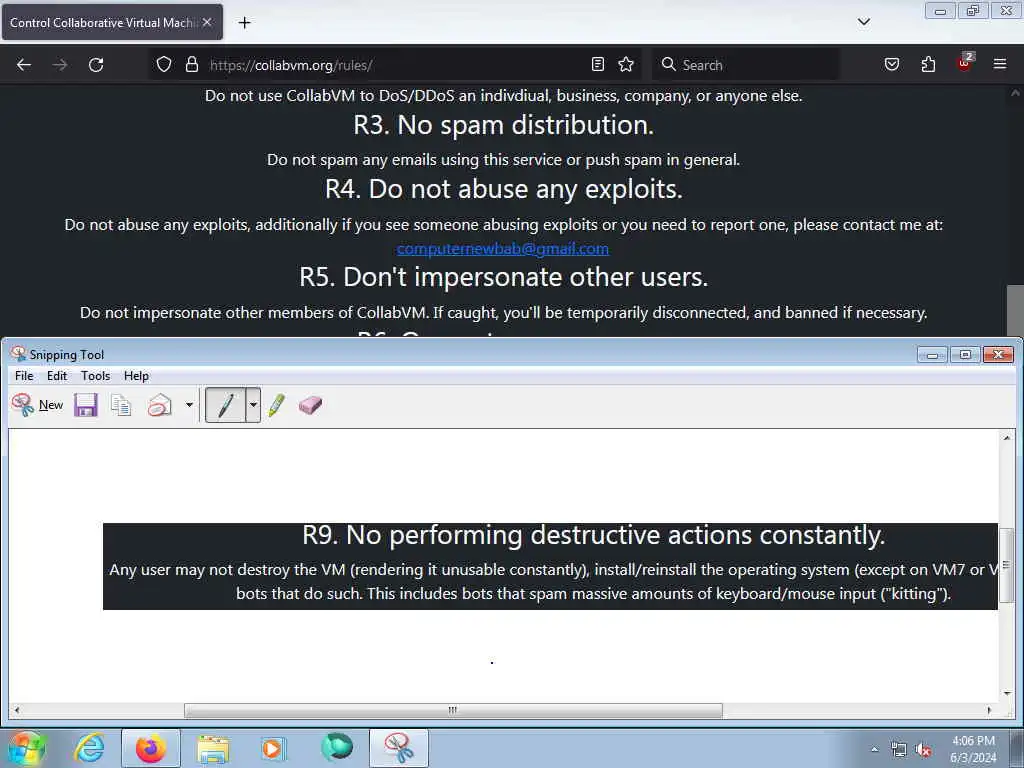The width and height of the screenshot is (1024, 768).
Task: Start a New snip in Snipping Tool
Action: (38, 405)
